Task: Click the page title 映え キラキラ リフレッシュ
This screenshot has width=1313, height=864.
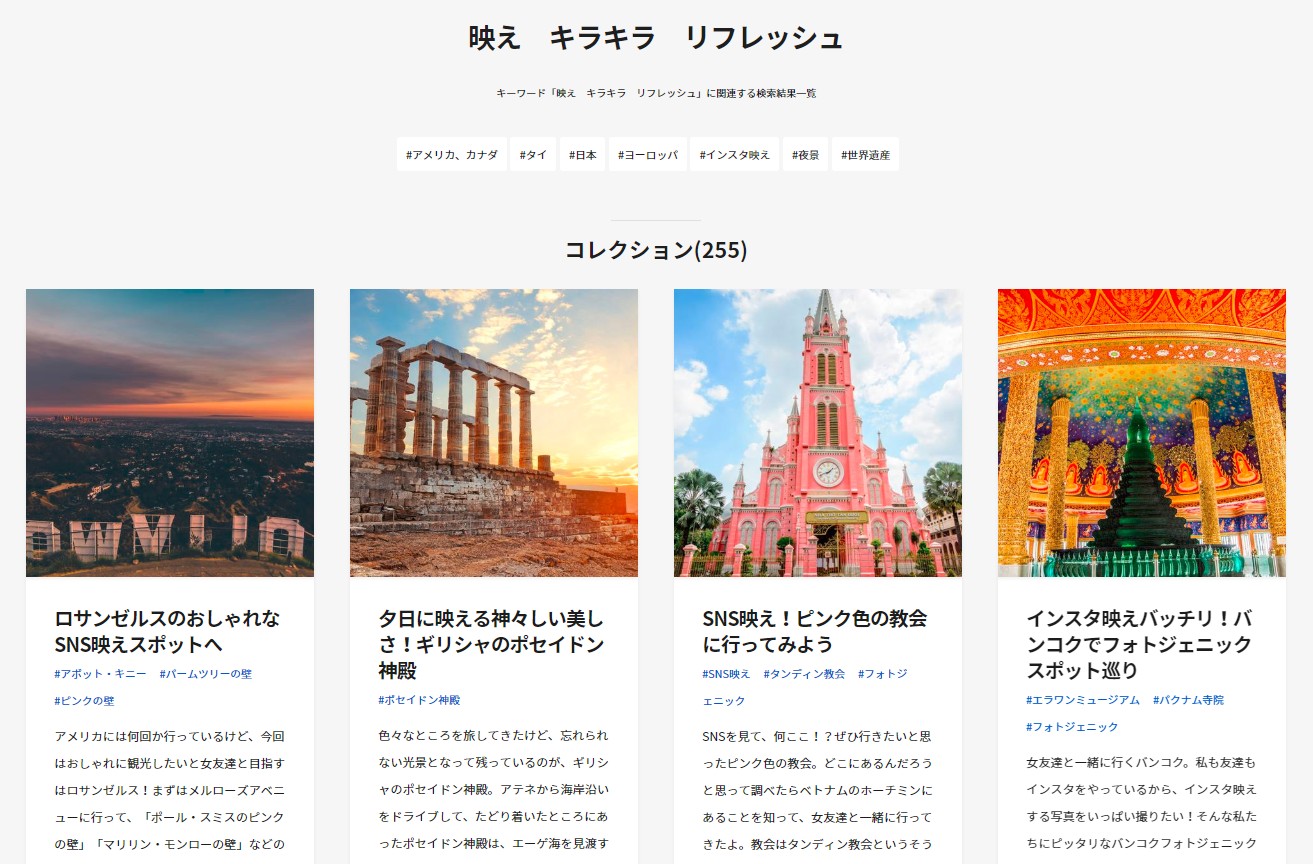Action: (x=656, y=38)
